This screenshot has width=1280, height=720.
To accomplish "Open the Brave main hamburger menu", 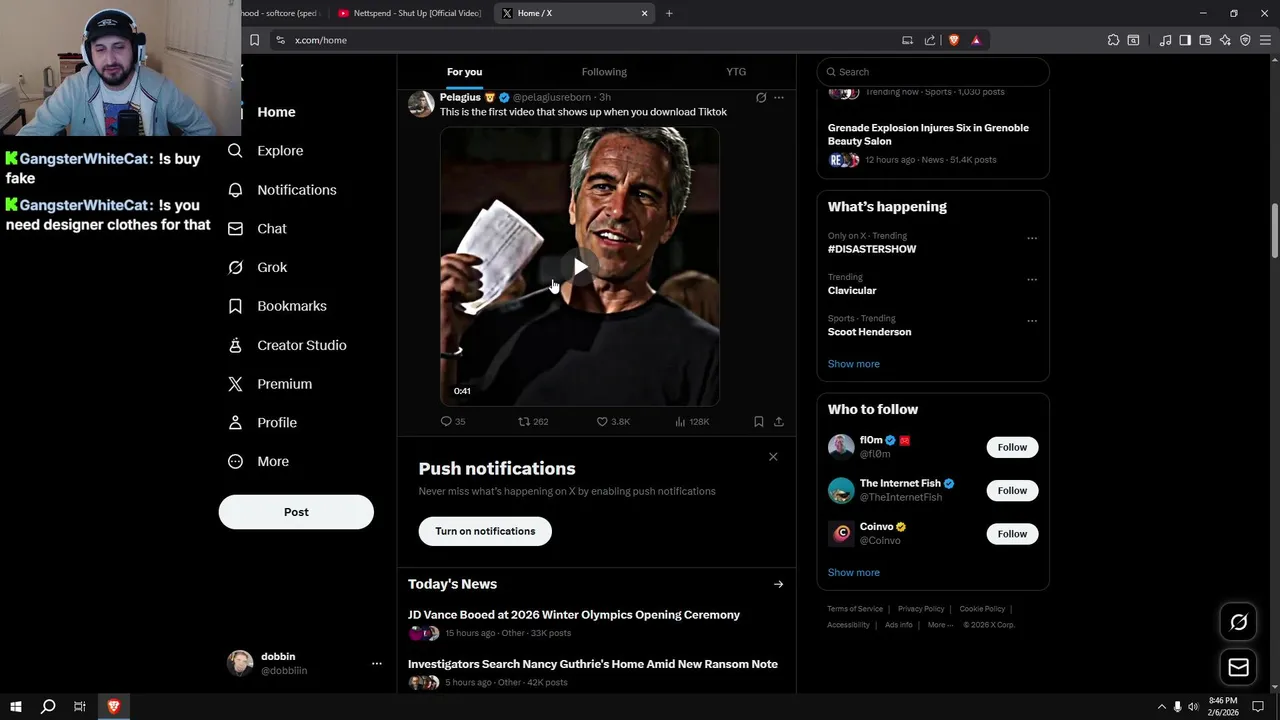I will (x=1265, y=40).
